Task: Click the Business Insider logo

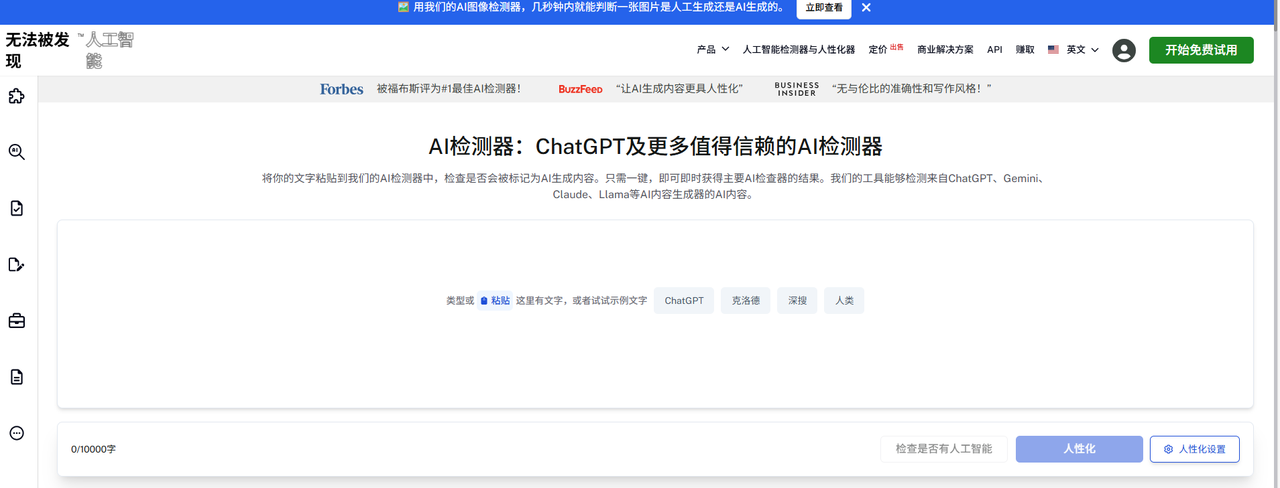Action: pyautogui.click(x=797, y=89)
